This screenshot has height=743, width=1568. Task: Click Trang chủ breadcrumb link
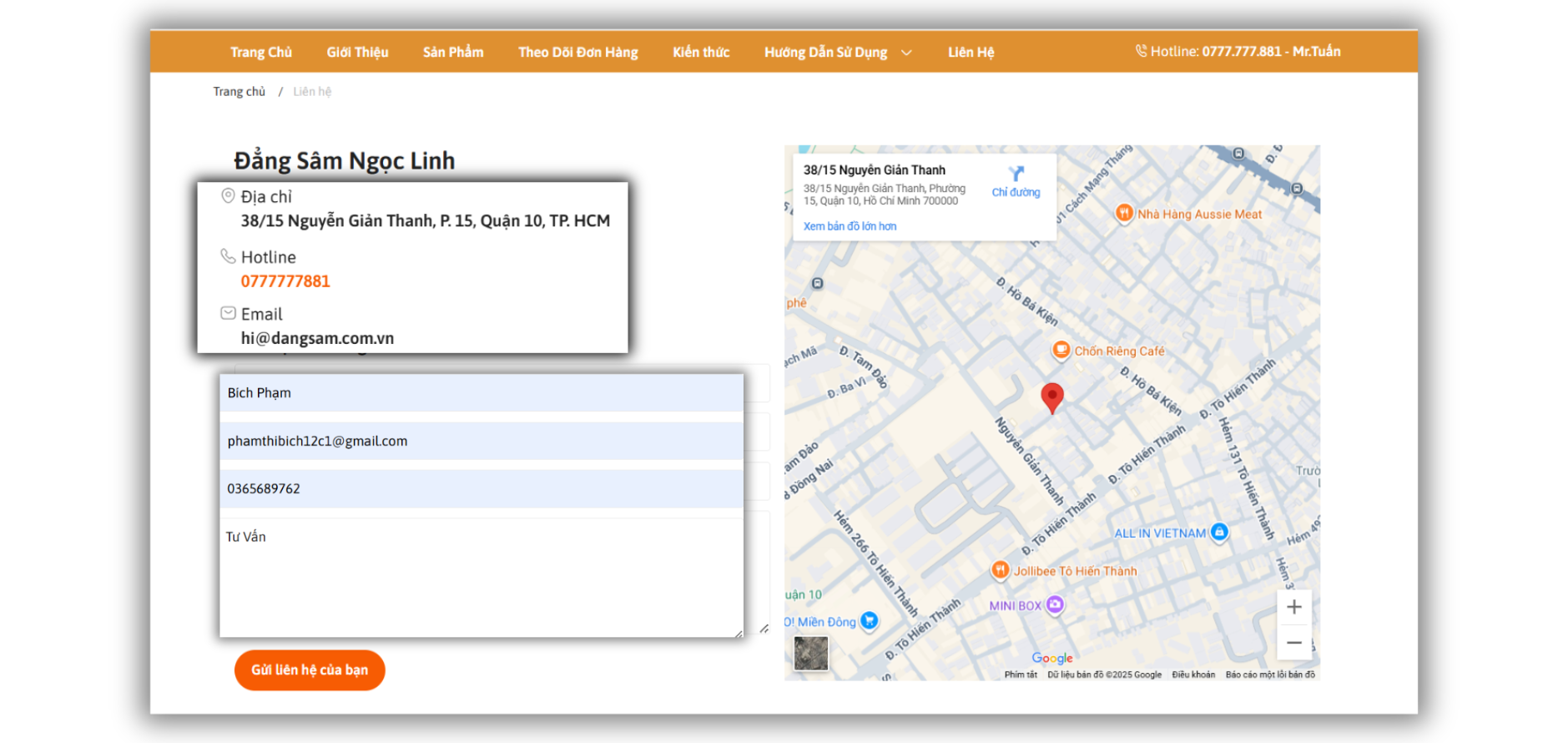(x=239, y=92)
